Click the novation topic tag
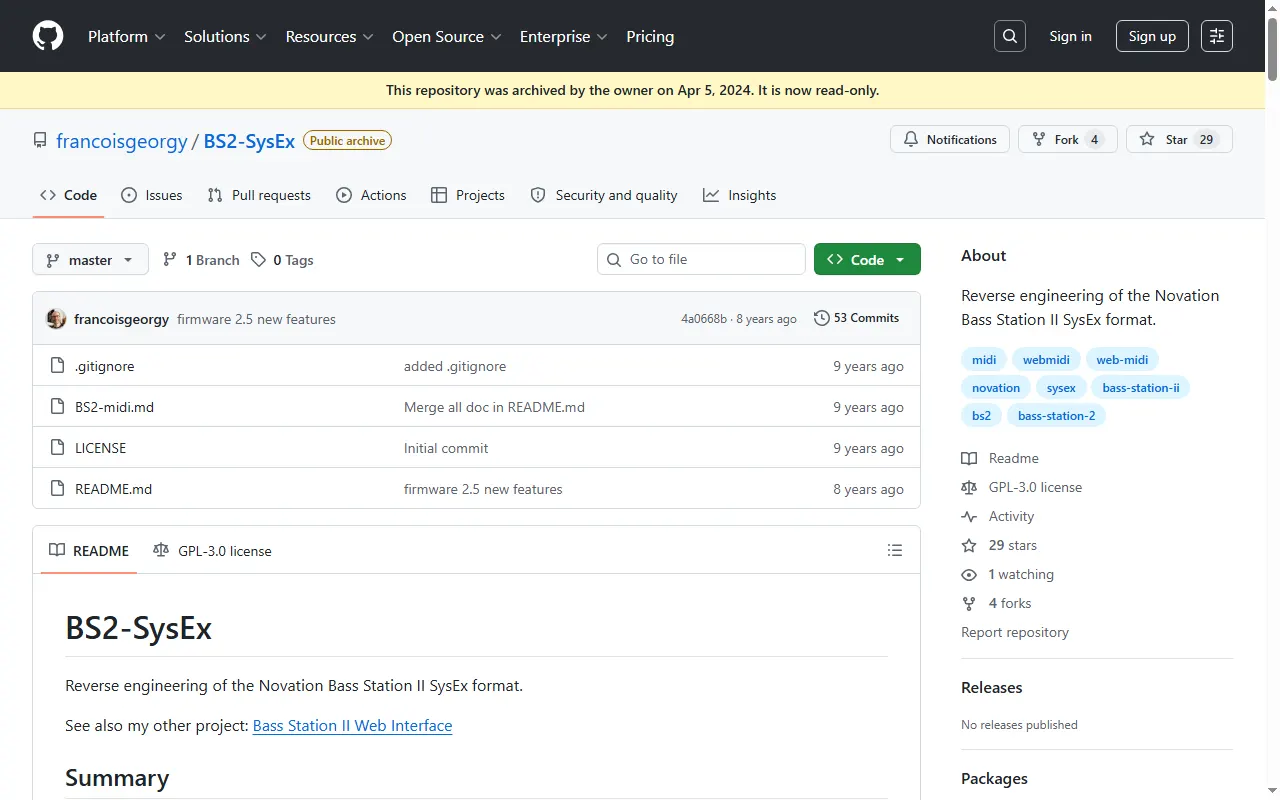This screenshot has width=1280, height=800. point(996,388)
